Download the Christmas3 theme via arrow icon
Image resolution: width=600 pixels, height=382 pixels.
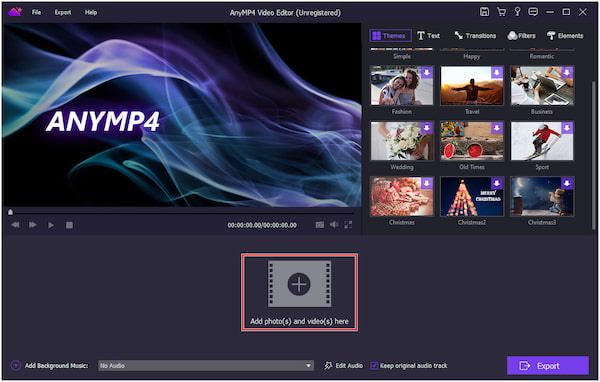pos(567,183)
